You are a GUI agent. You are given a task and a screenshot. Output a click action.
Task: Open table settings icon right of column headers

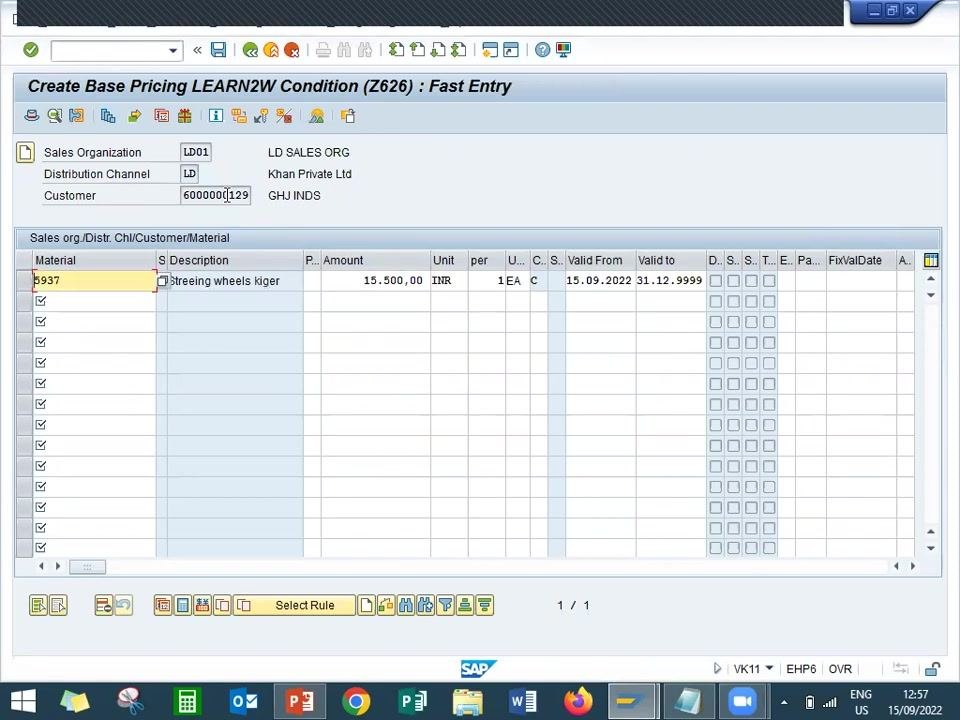point(931,260)
